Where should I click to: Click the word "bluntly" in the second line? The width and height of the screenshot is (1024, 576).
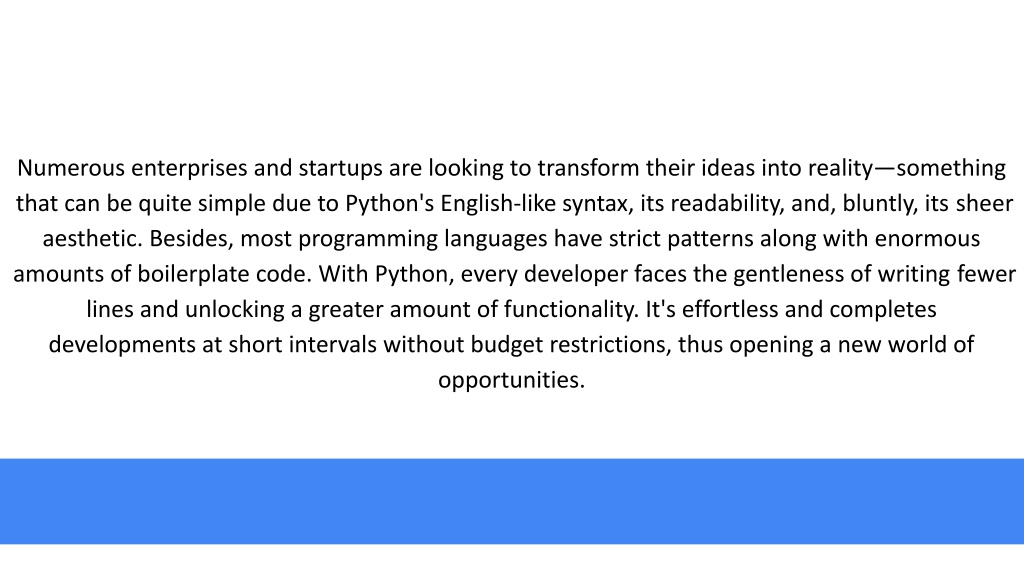(x=880, y=204)
